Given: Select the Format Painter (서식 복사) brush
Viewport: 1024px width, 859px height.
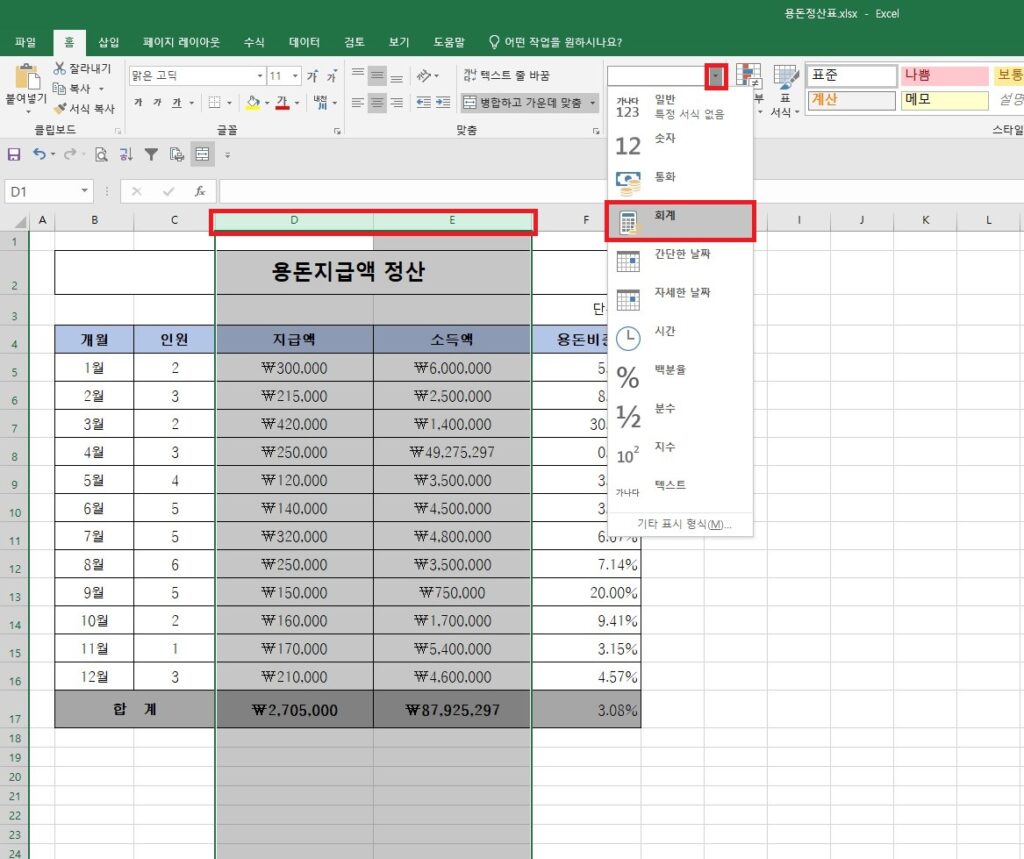Looking at the screenshot, I should (59, 108).
